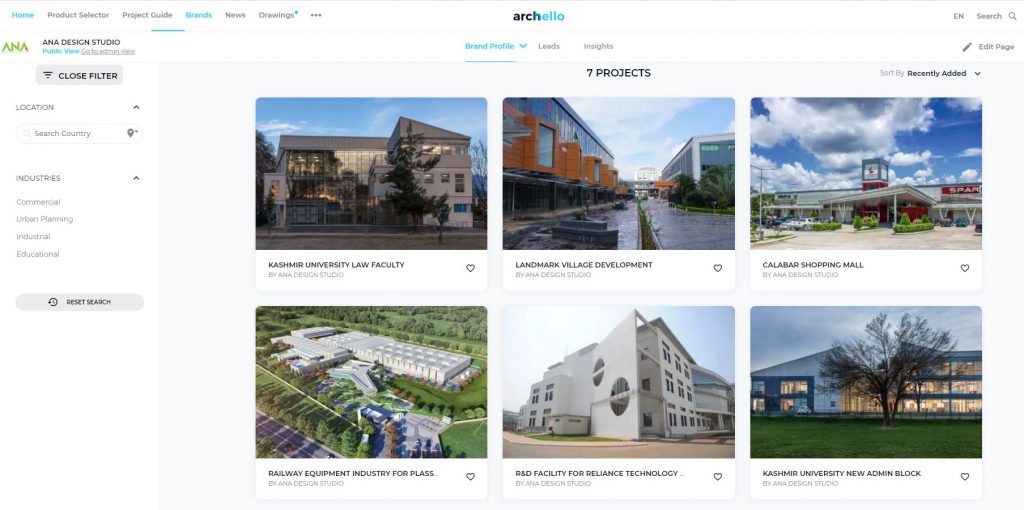Open the three-dots more menu

[316, 15]
